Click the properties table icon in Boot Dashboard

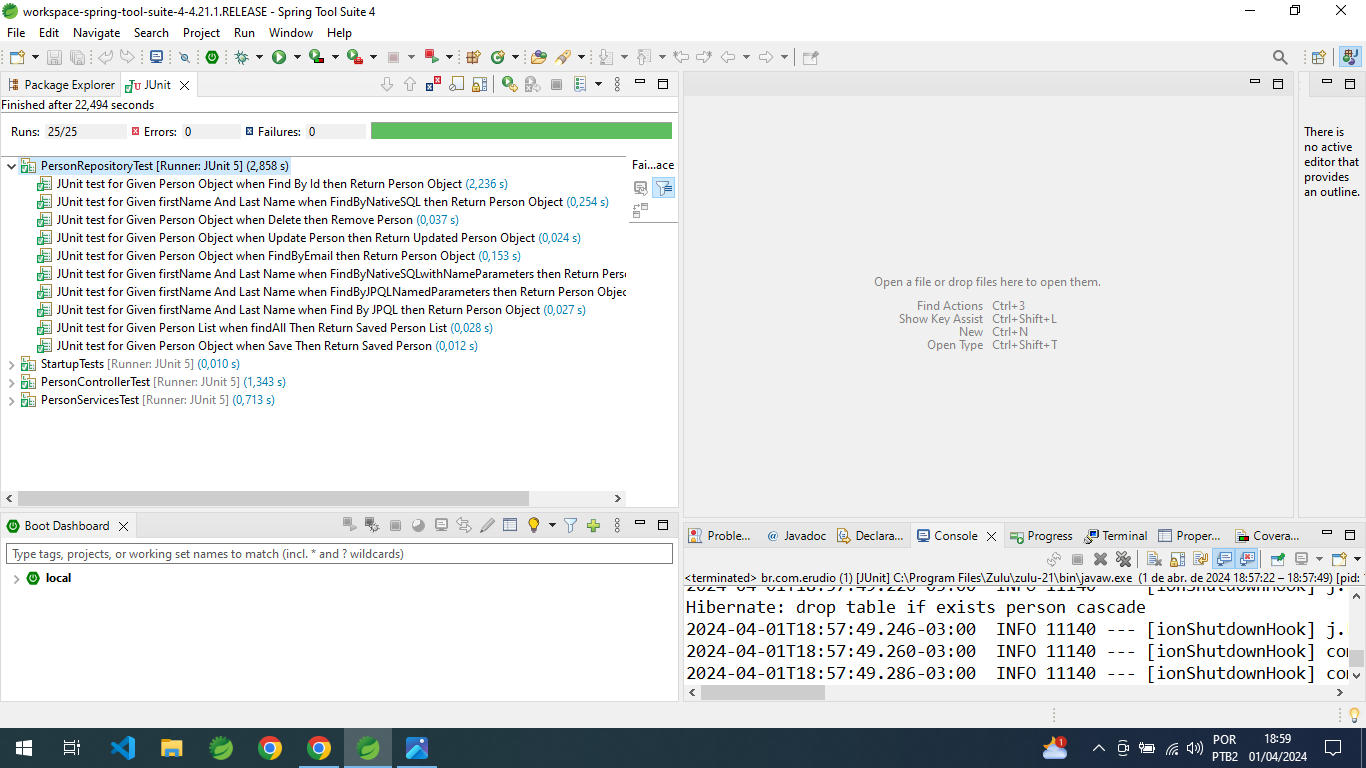click(x=510, y=525)
